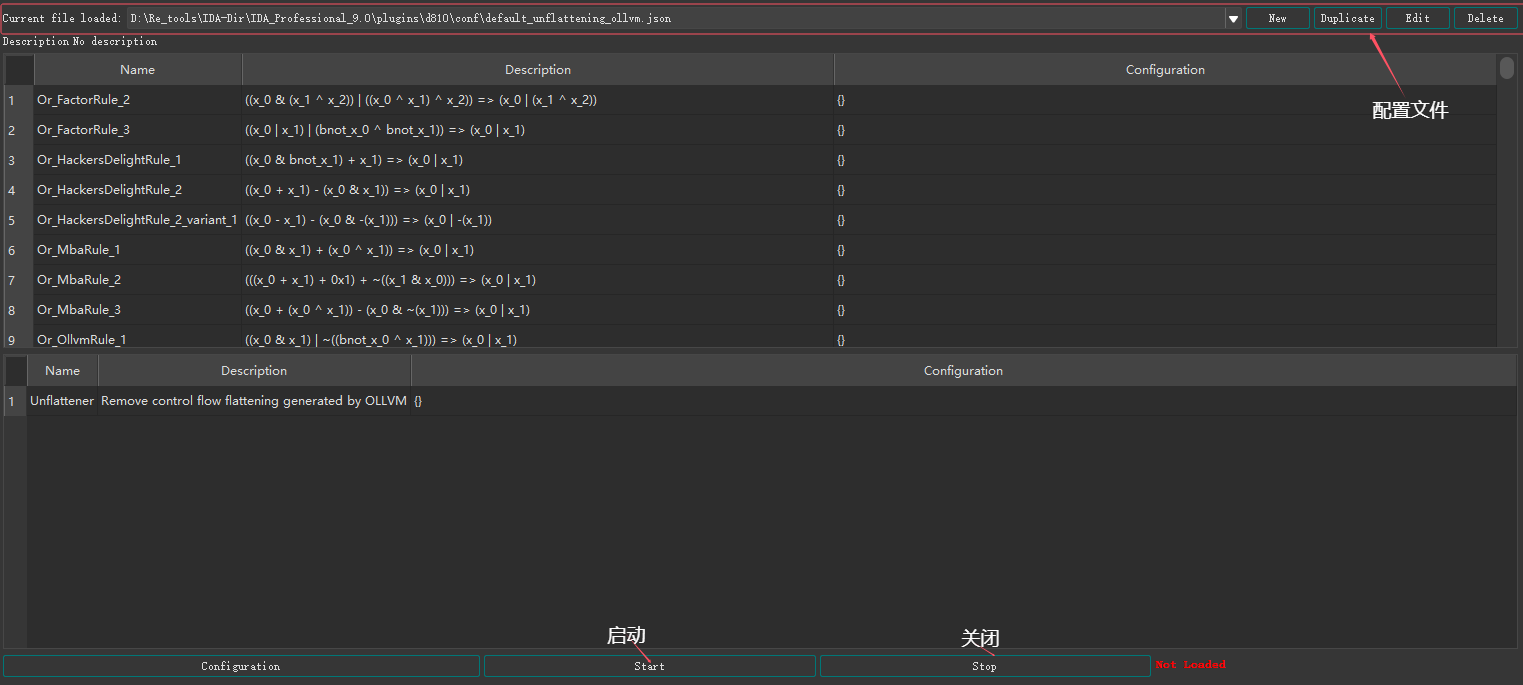1523x685 pixels.
Task: Click the rules table vertical scrollbar
Action: click(x=1506, y=200)
